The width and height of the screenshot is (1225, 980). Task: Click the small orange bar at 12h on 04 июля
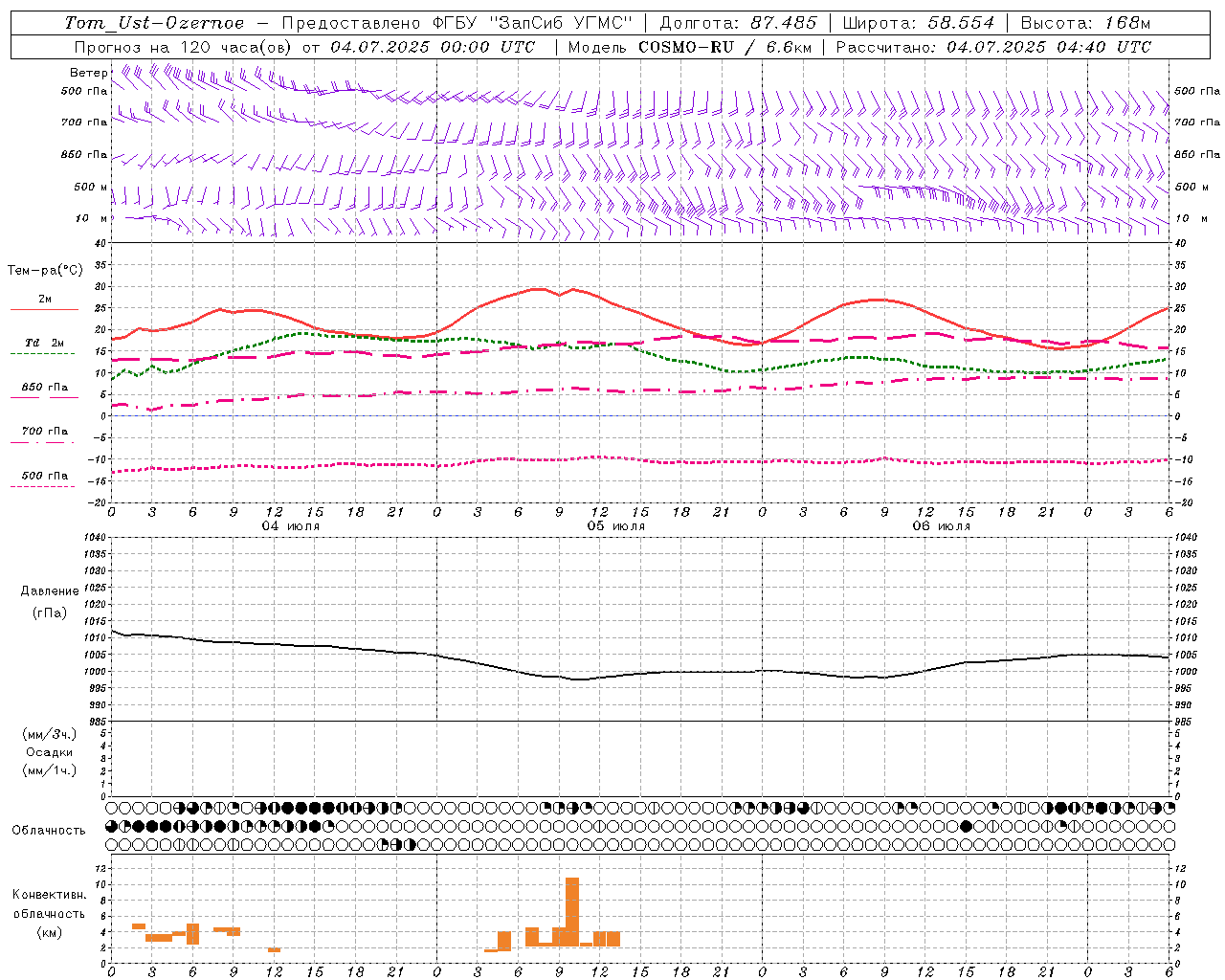(274, 949)
